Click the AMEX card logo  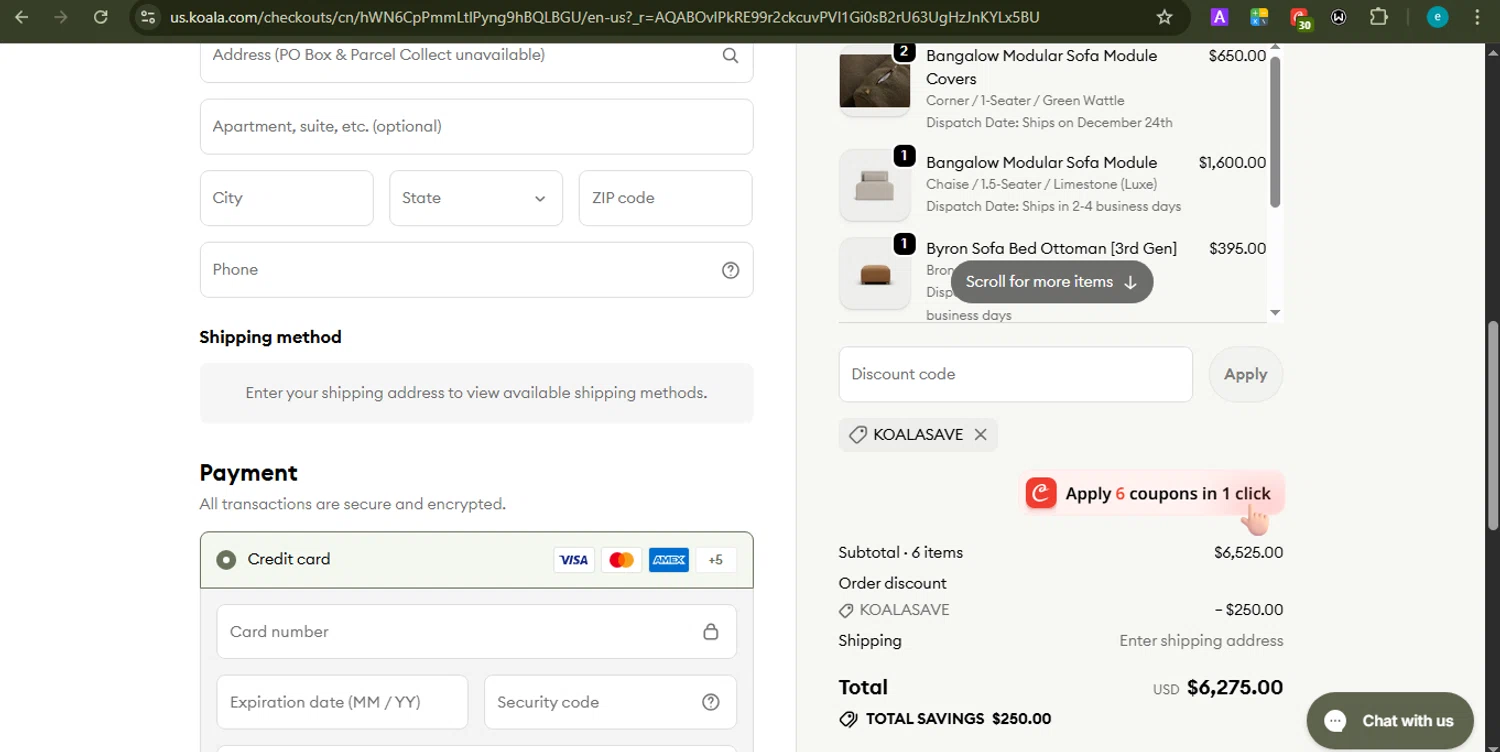(x=668, y=560)
